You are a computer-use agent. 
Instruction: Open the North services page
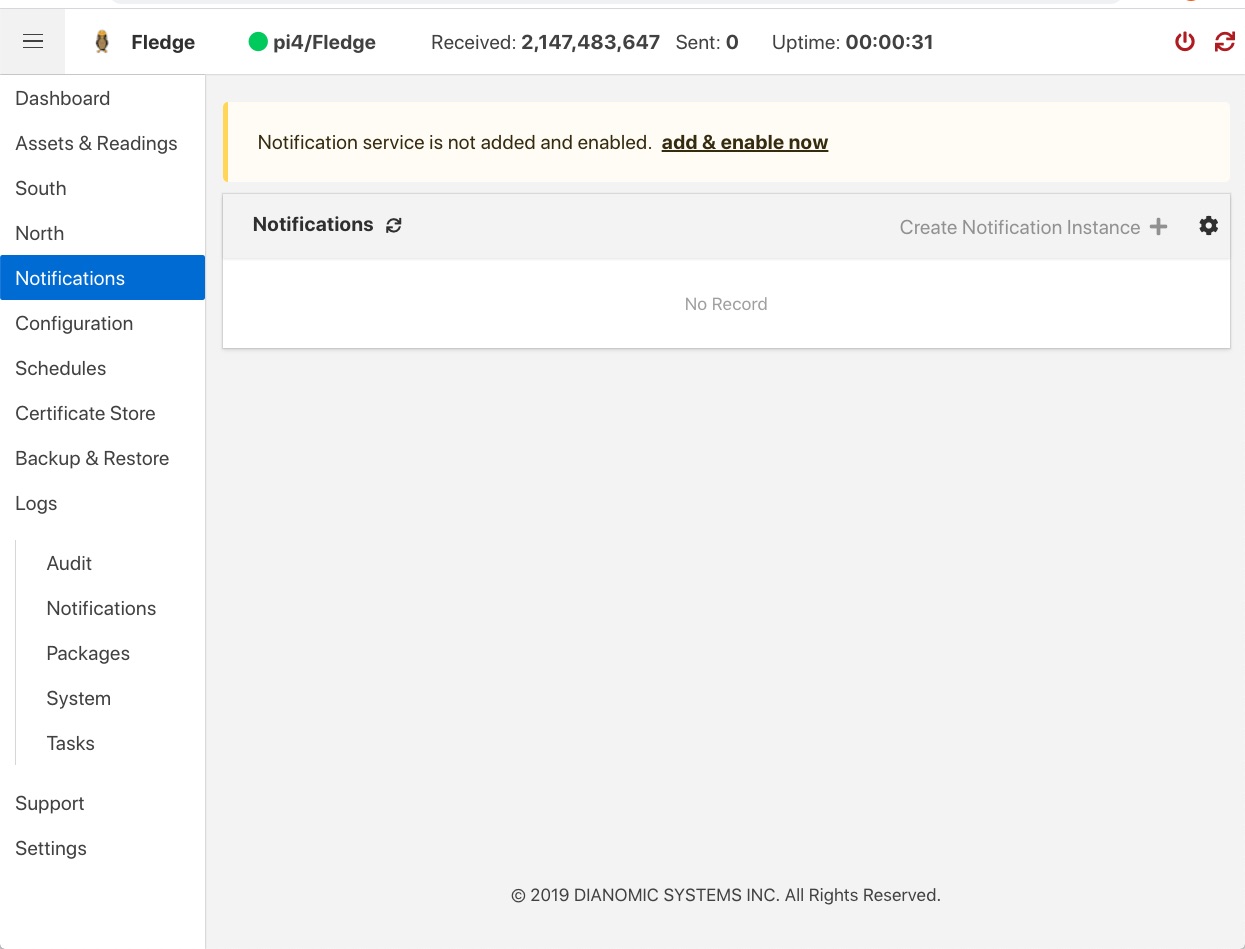pos(39,233)
